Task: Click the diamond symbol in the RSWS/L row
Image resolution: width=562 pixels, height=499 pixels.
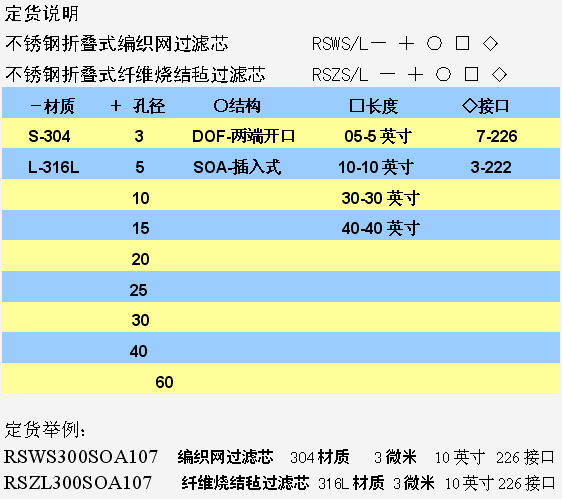Action: [x=490, y=43]
